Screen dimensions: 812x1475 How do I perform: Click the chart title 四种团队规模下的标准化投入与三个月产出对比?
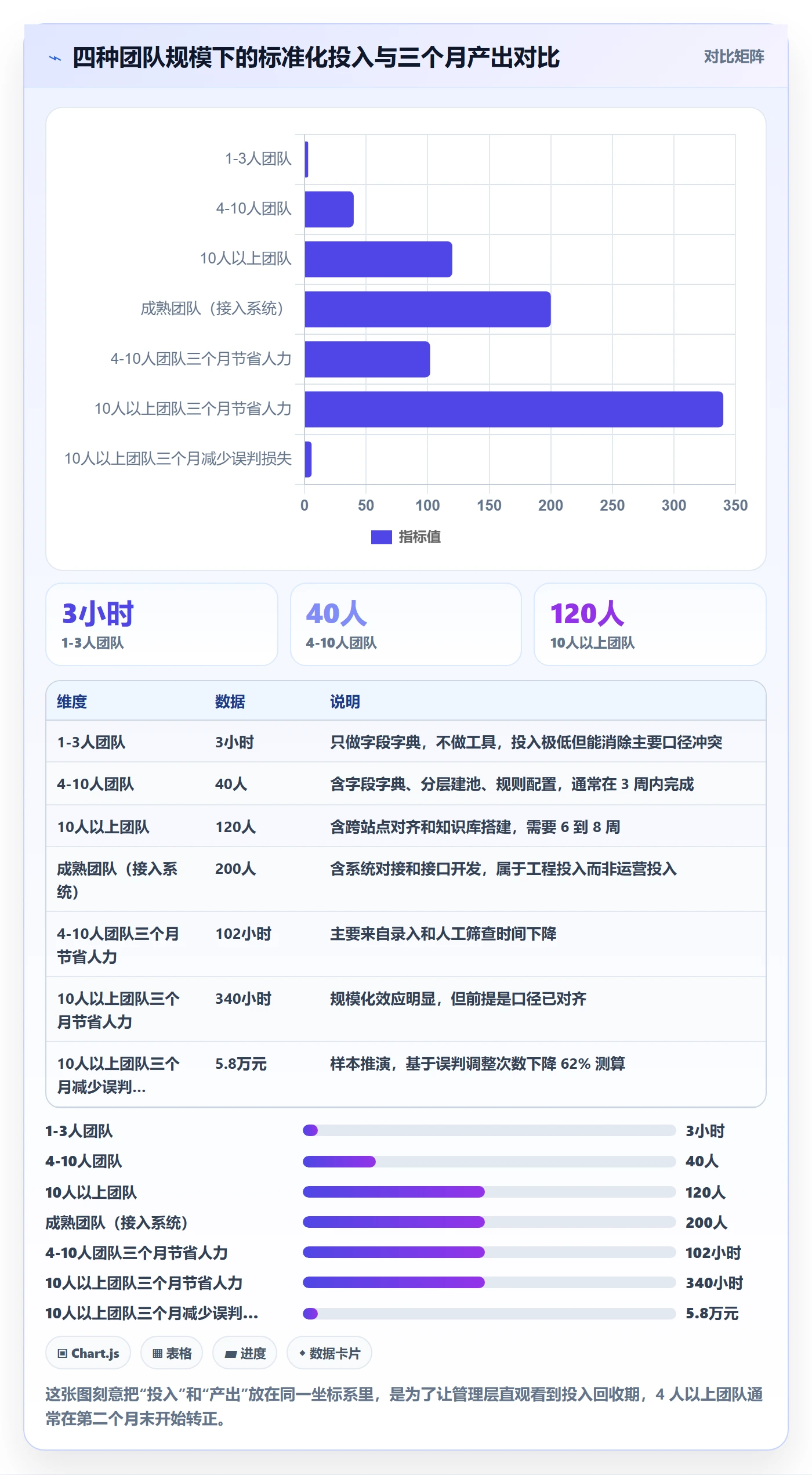[316, 57]
